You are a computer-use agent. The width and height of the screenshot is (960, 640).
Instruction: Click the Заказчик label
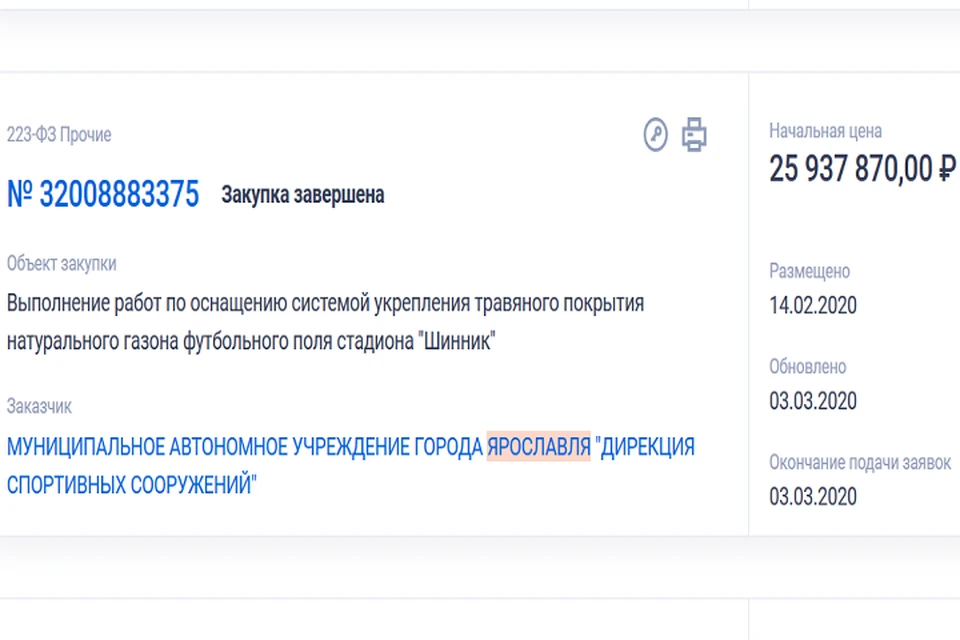coord(39,406)
